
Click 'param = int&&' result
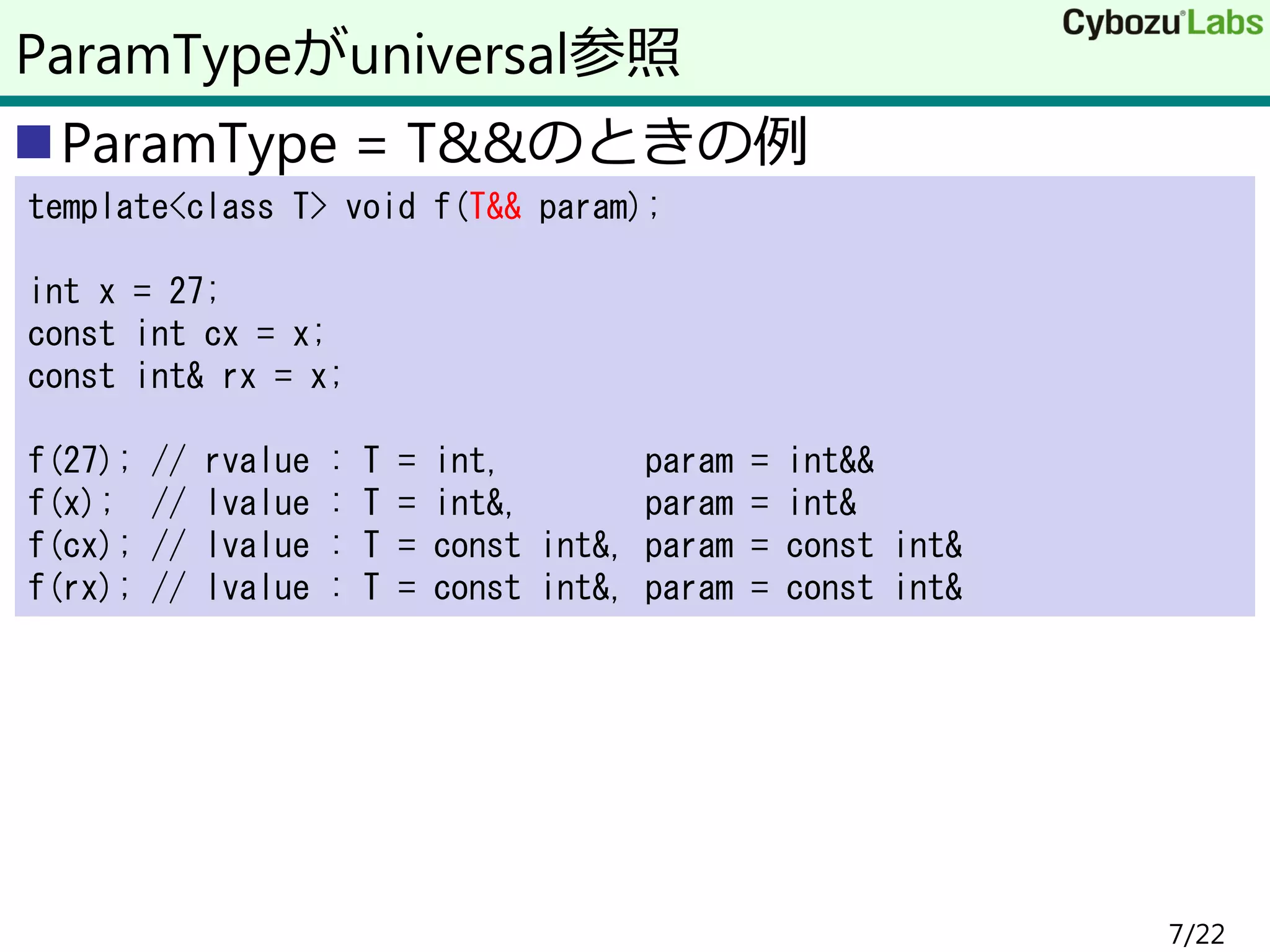[760, 461]
